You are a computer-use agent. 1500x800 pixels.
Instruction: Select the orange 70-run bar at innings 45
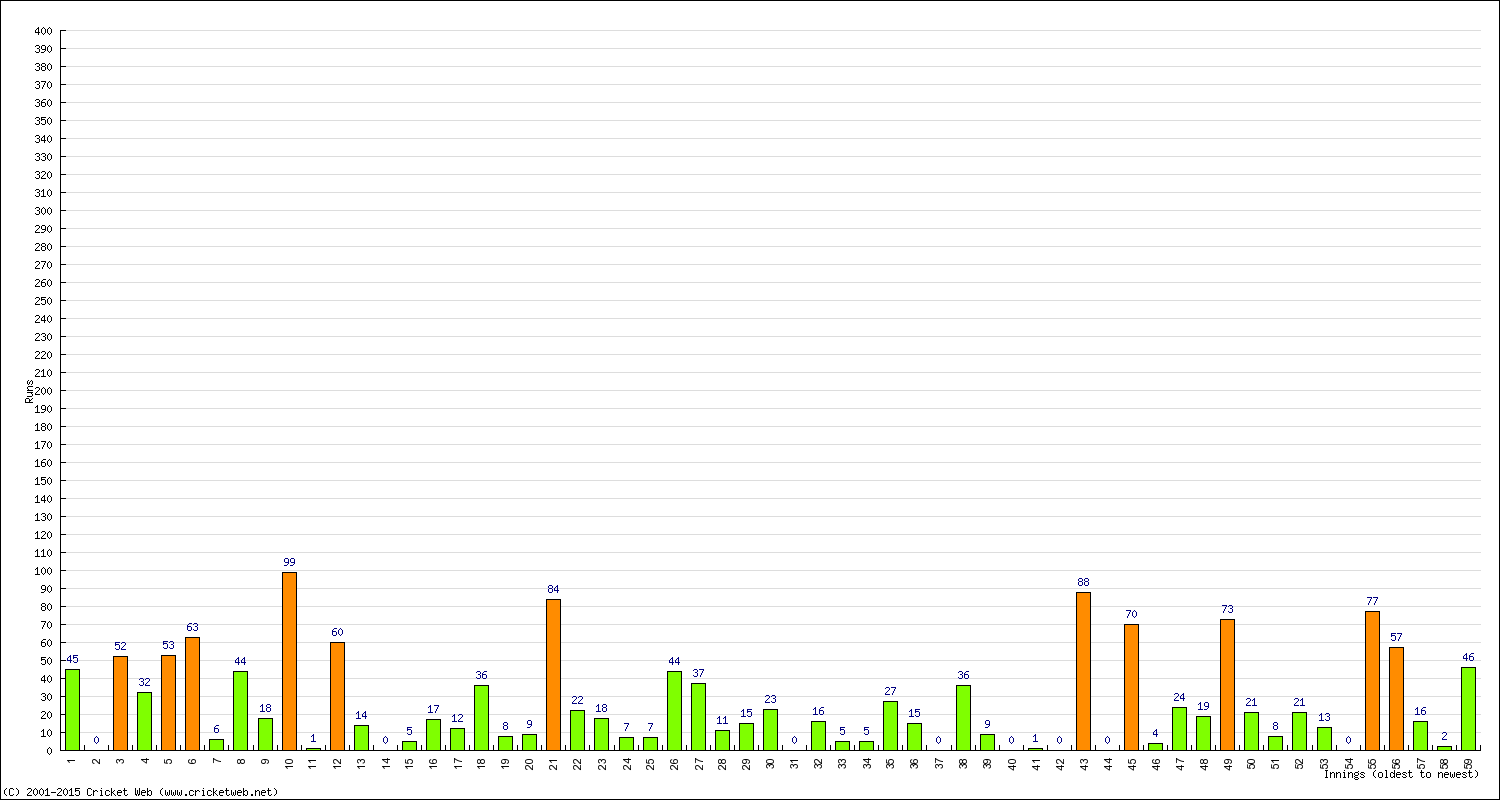coord(1131,687)
